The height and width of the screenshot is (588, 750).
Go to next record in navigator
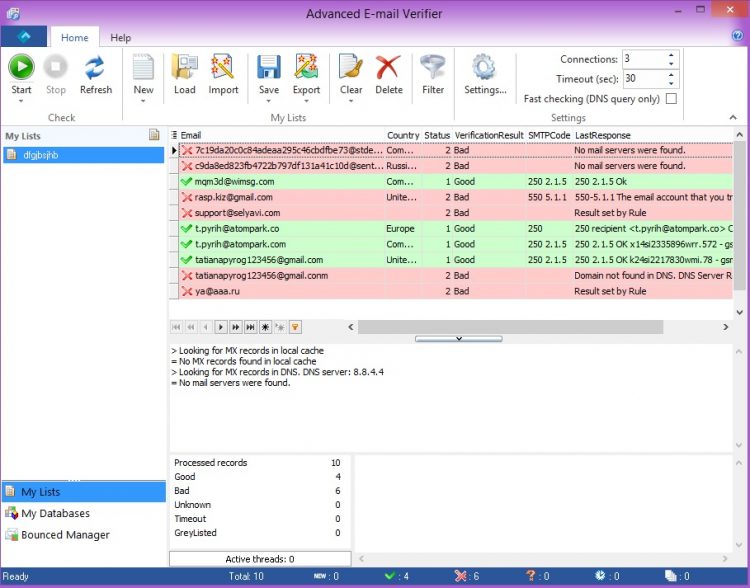pos(221,327)
